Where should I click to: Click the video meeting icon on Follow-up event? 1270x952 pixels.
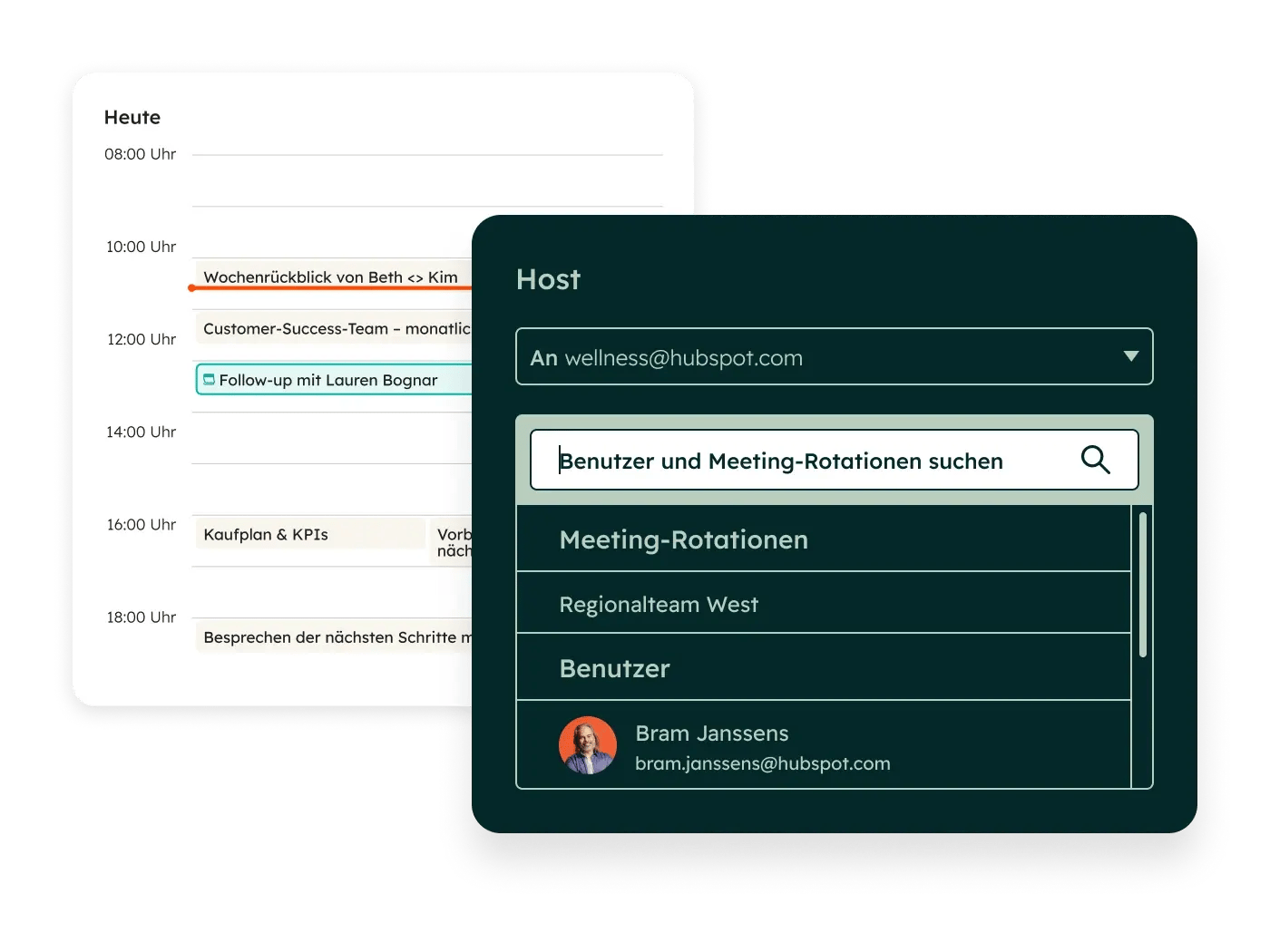(x=210, y=379)
